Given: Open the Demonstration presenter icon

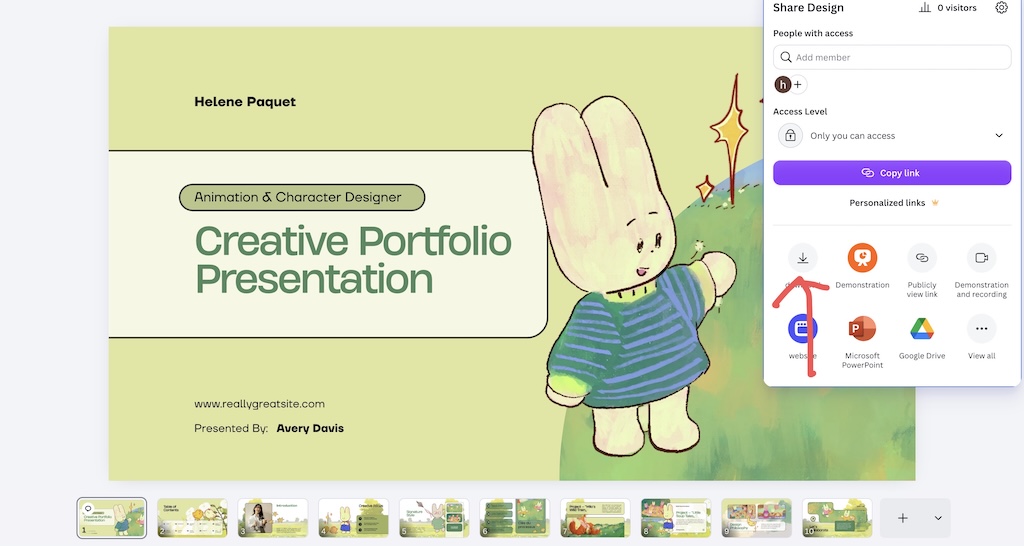Looking at the screenshot, I should (862, 258).
